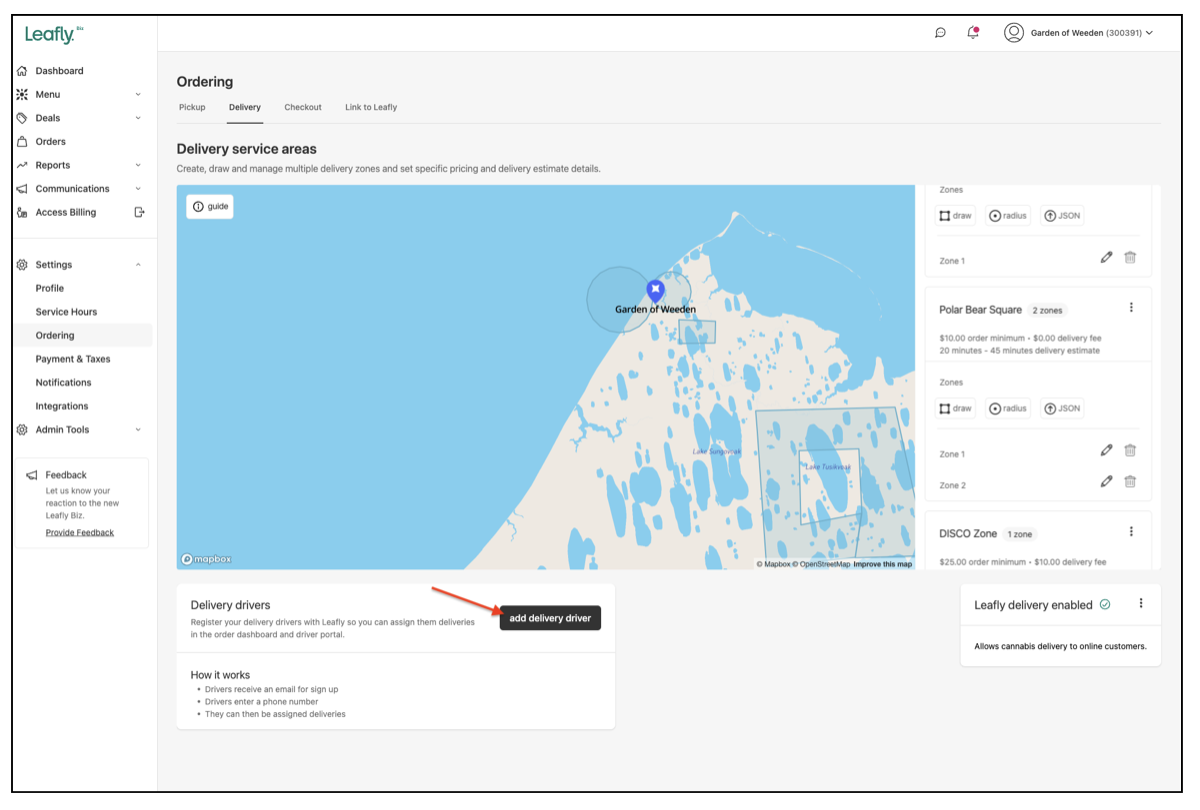Open Notifications settings
The height and width of the screenshot is (810, 1200).
64,383
